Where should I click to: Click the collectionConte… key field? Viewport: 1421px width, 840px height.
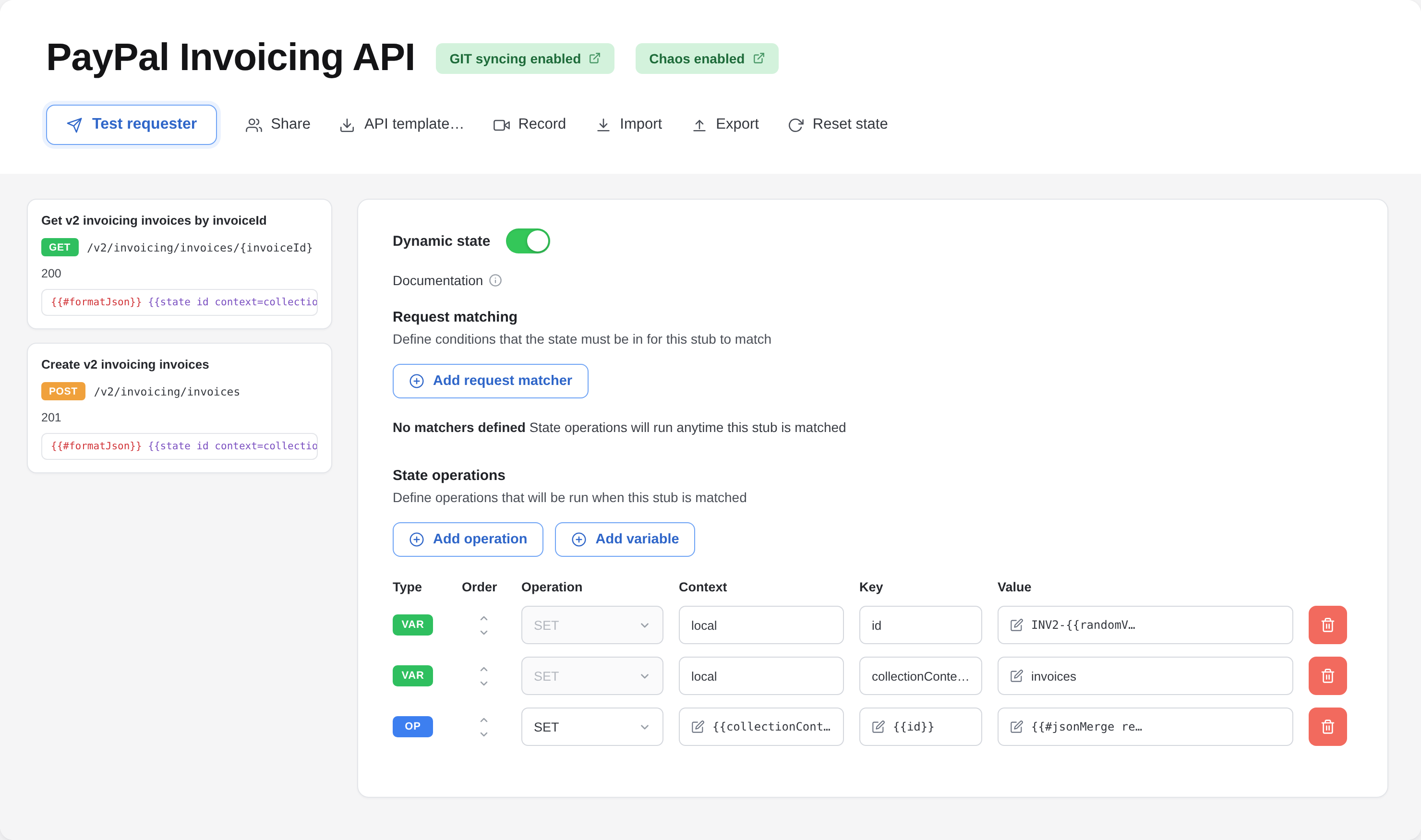tap(920, 676)
